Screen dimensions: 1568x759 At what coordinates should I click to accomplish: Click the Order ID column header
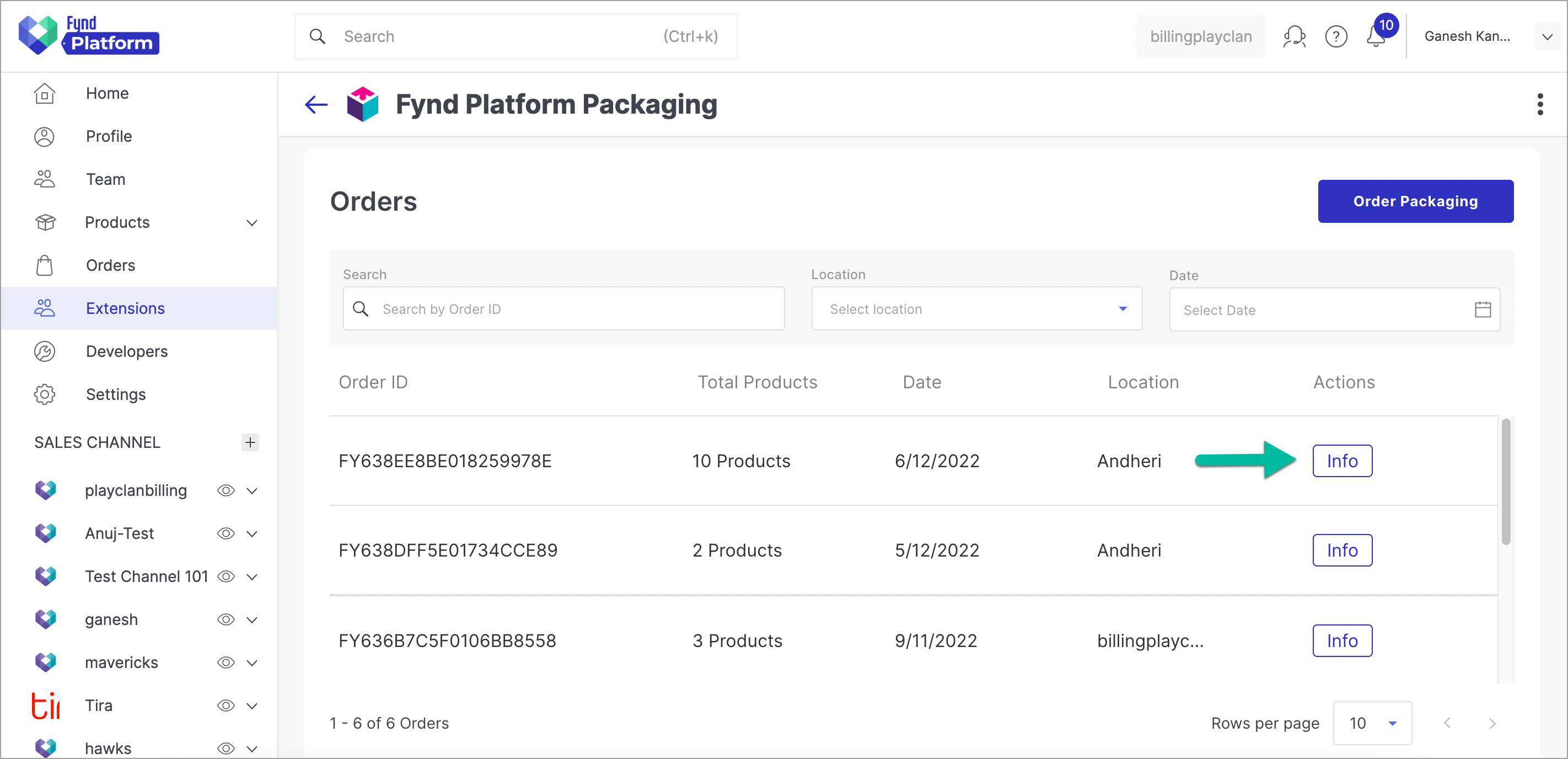point(373,382)
